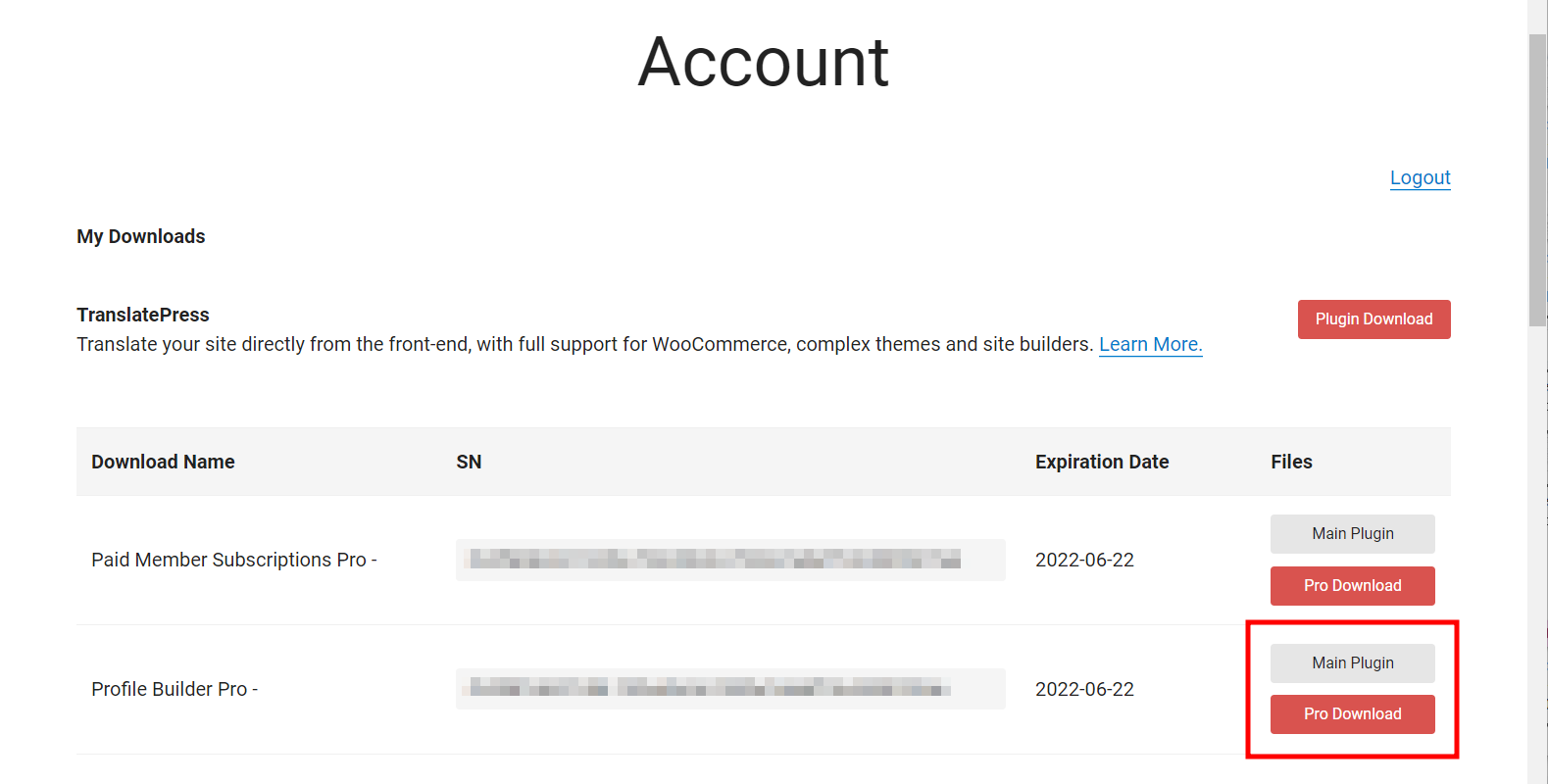The image size is (1548, 784).
Task: Download Main Plugin for Profile Builder Pro
Action: click(x=1352, y=662)
